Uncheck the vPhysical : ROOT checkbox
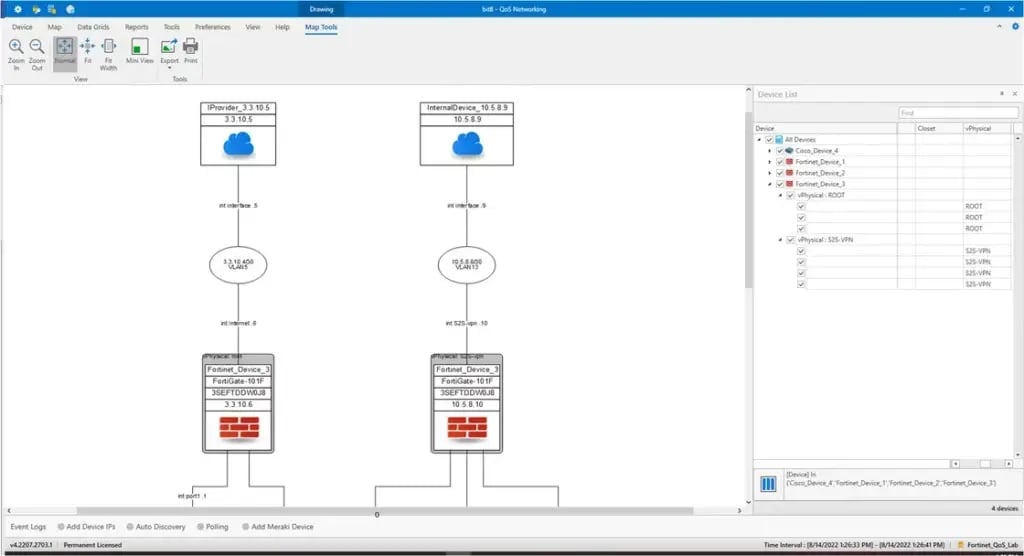1024x556 pixels. (x=790, y=195)
